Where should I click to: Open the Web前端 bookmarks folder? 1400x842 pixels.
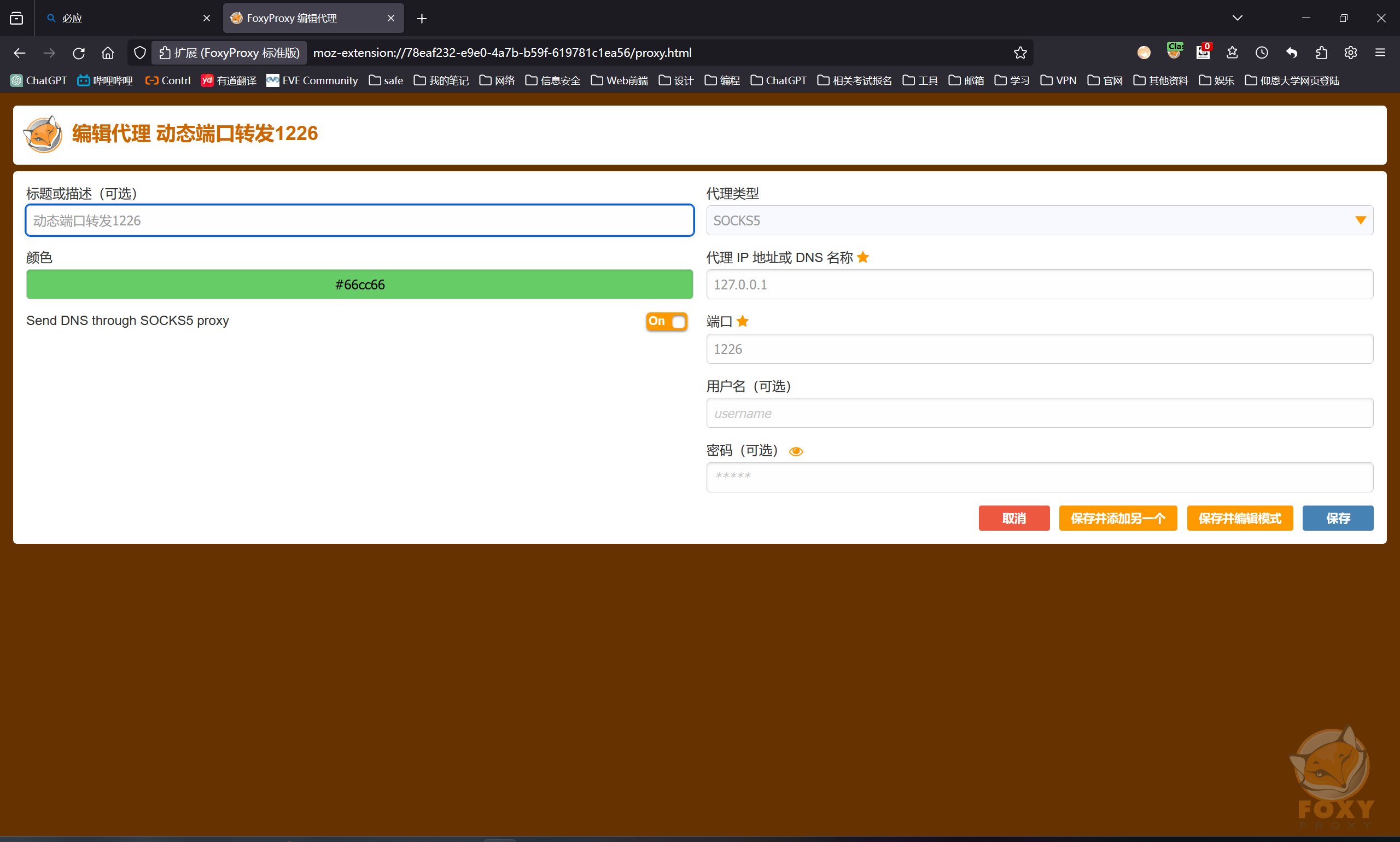coord(619,80)
